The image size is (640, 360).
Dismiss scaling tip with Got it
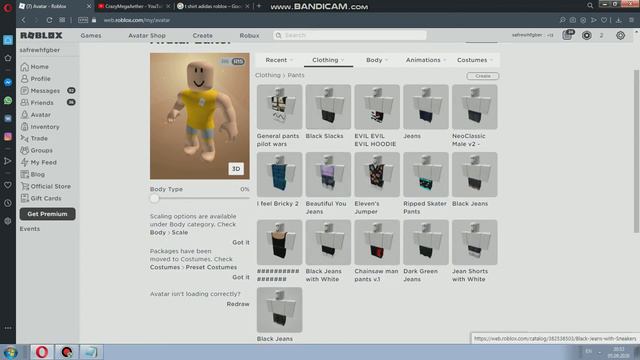[241, 242]
